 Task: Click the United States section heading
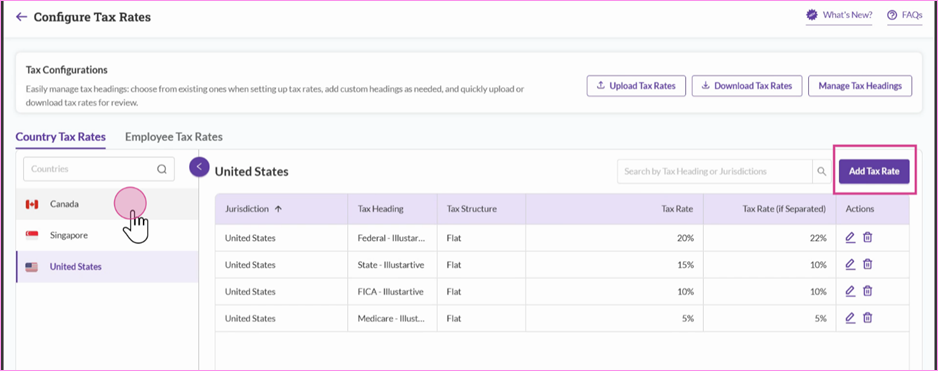pyautogui.click(x=251, y=172)
